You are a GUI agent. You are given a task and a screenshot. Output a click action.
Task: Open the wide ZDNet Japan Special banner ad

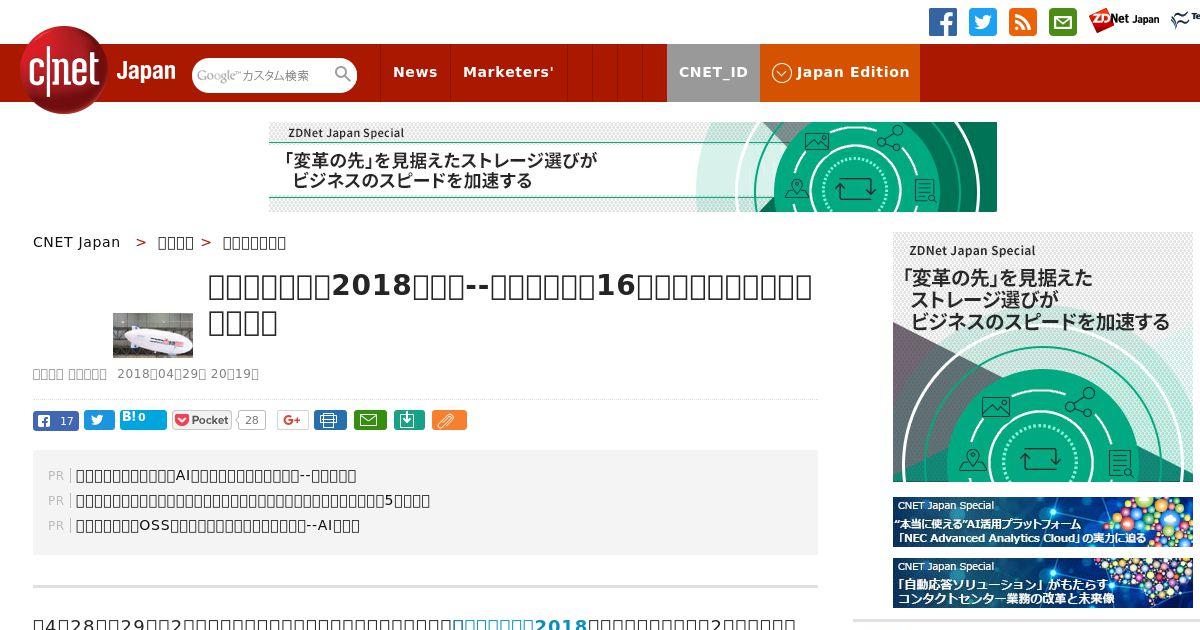click(633, 167)
